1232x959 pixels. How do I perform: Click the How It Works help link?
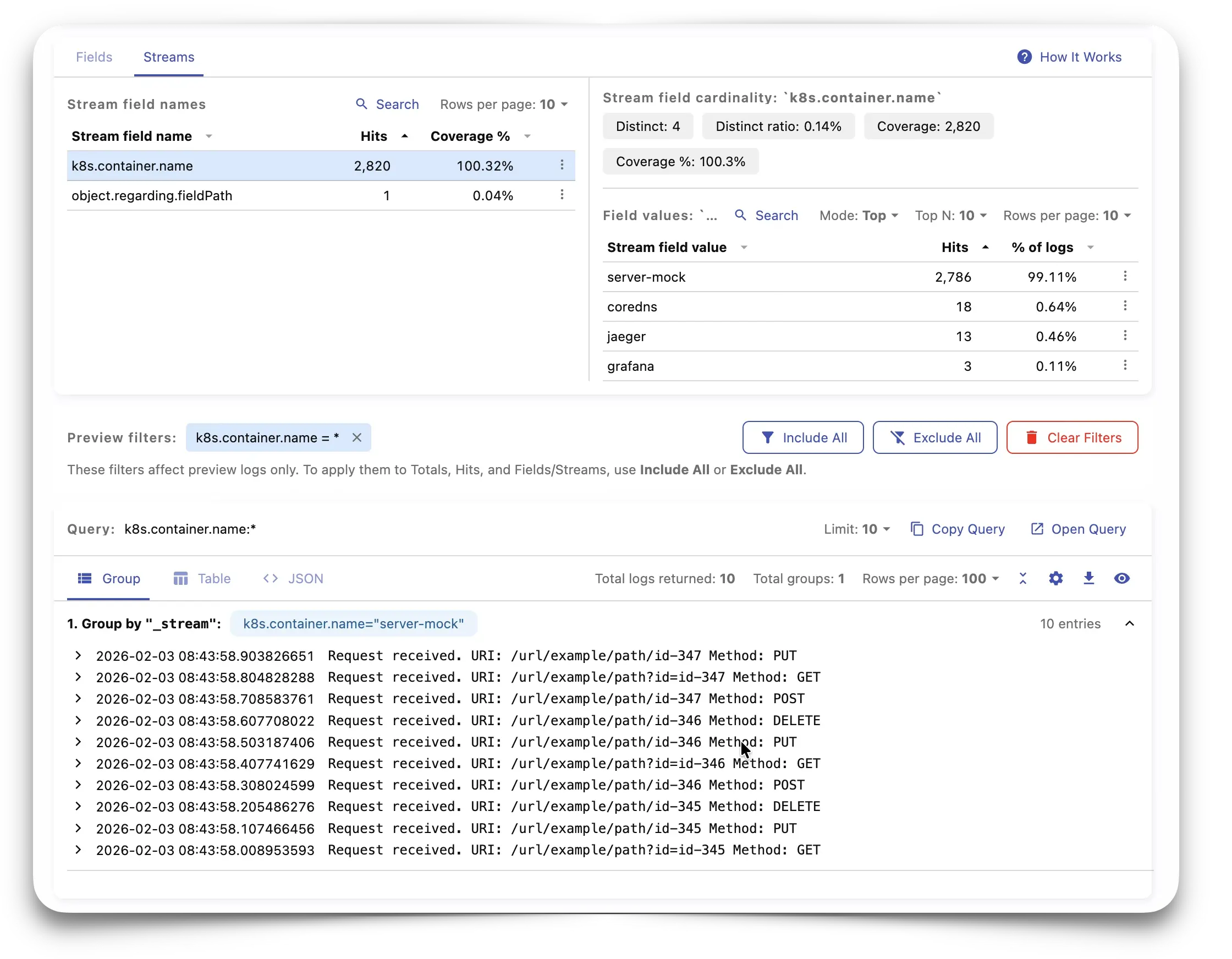(x=1069, y=57)
